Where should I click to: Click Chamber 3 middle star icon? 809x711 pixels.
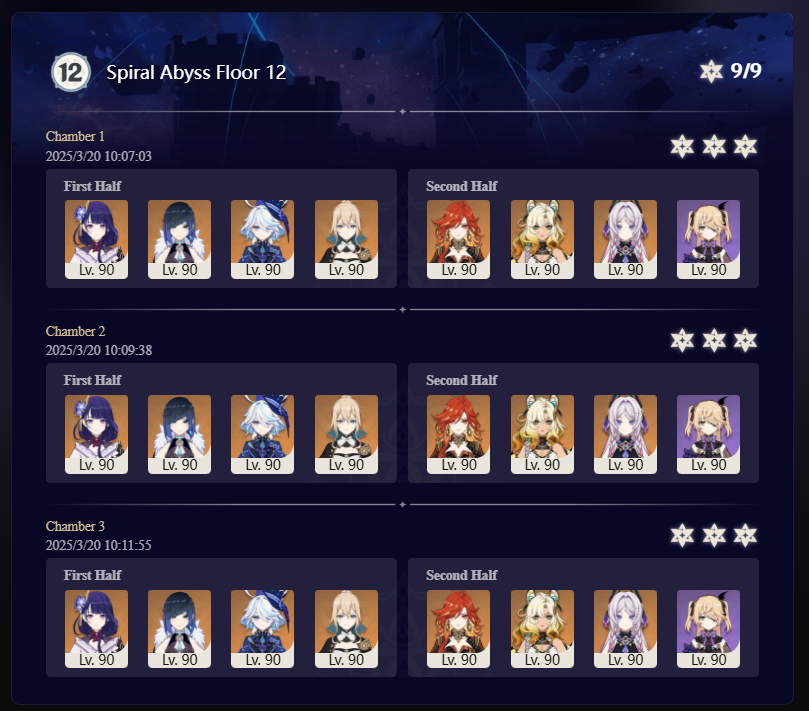(714, 536)
